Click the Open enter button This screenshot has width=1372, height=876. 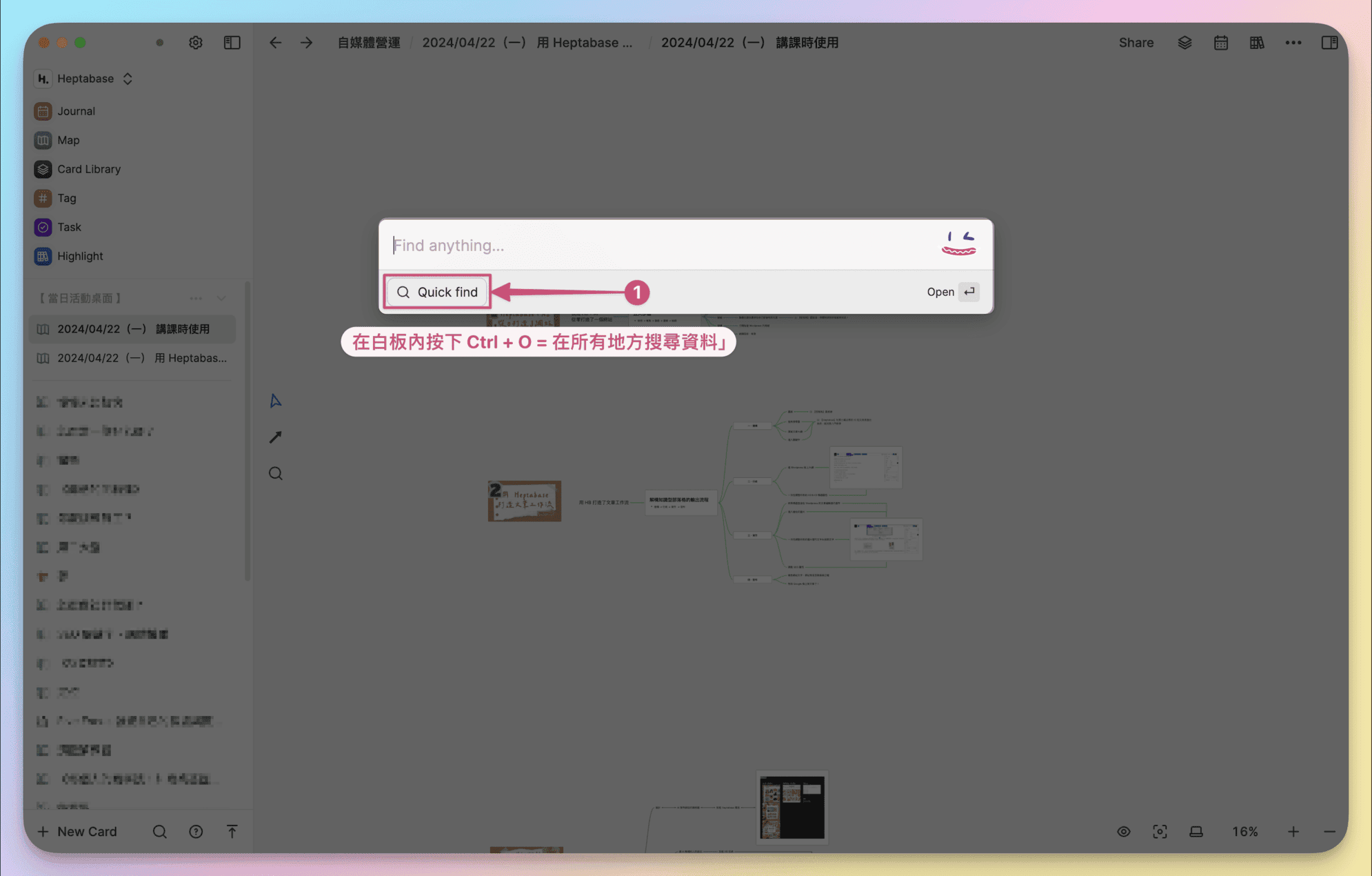[953, 292]
